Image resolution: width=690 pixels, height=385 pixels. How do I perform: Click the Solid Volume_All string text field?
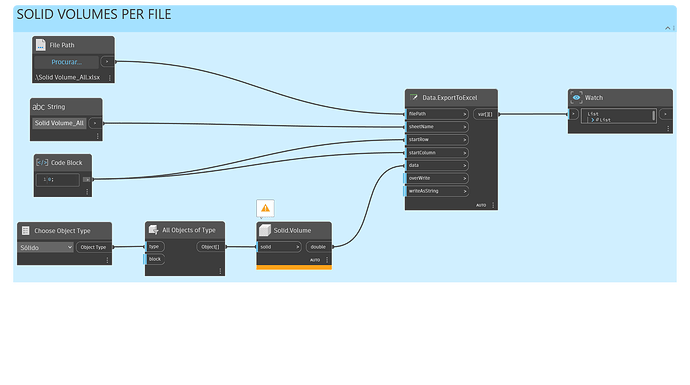[x=59, y=123]
